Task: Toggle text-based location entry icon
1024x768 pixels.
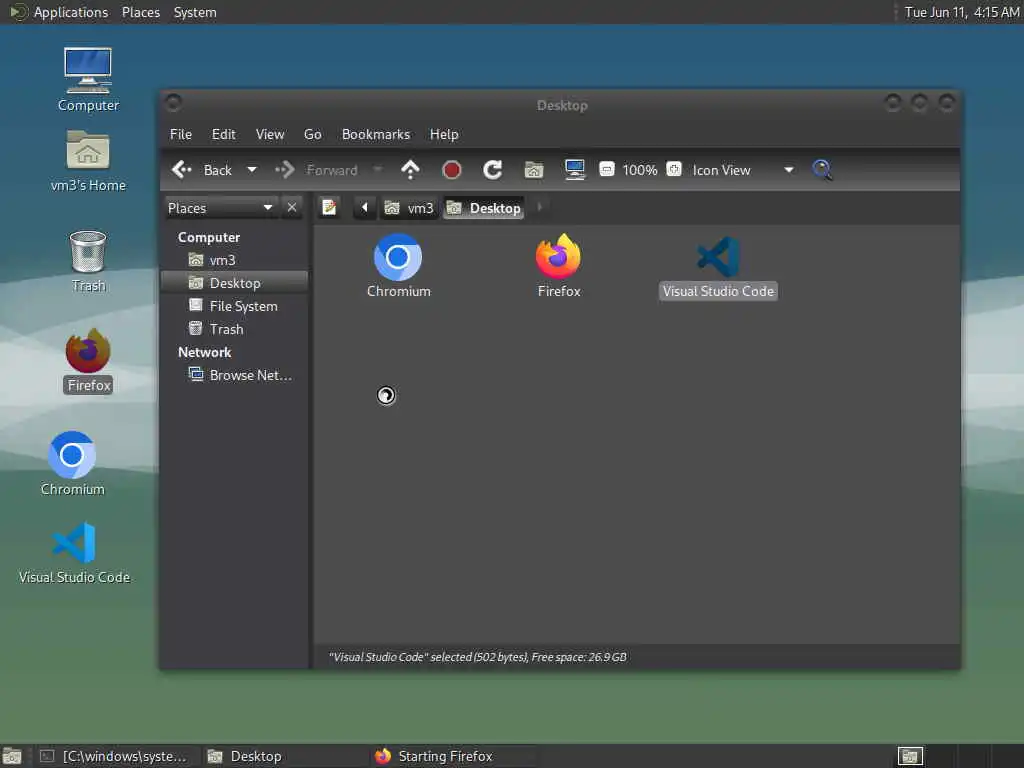Action: pyautogui.click(x=330, y=208)
